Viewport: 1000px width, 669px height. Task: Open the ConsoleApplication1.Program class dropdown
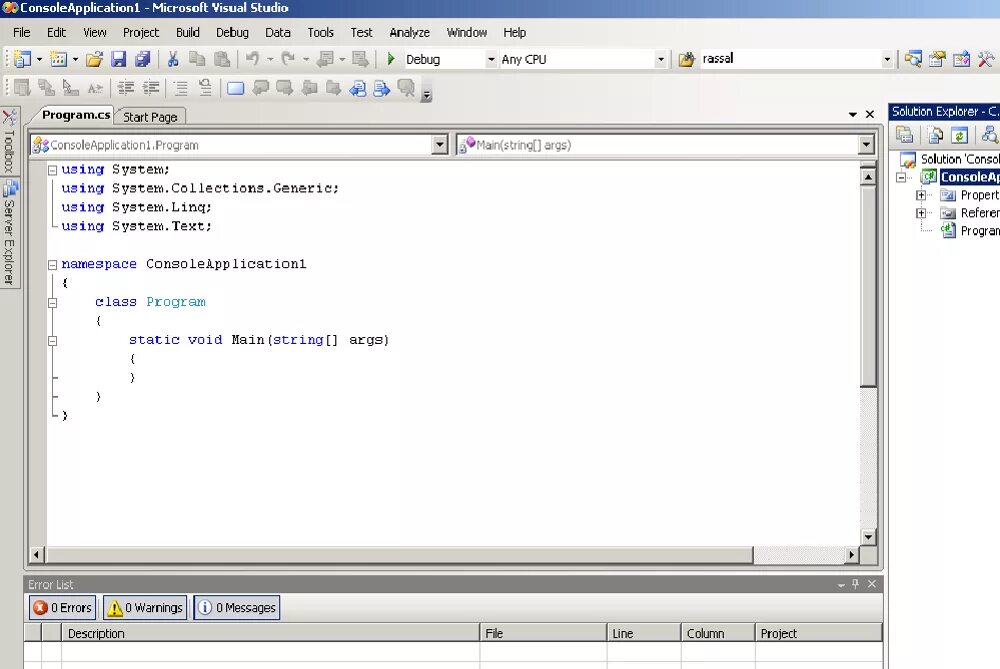[x=439, y=145]
